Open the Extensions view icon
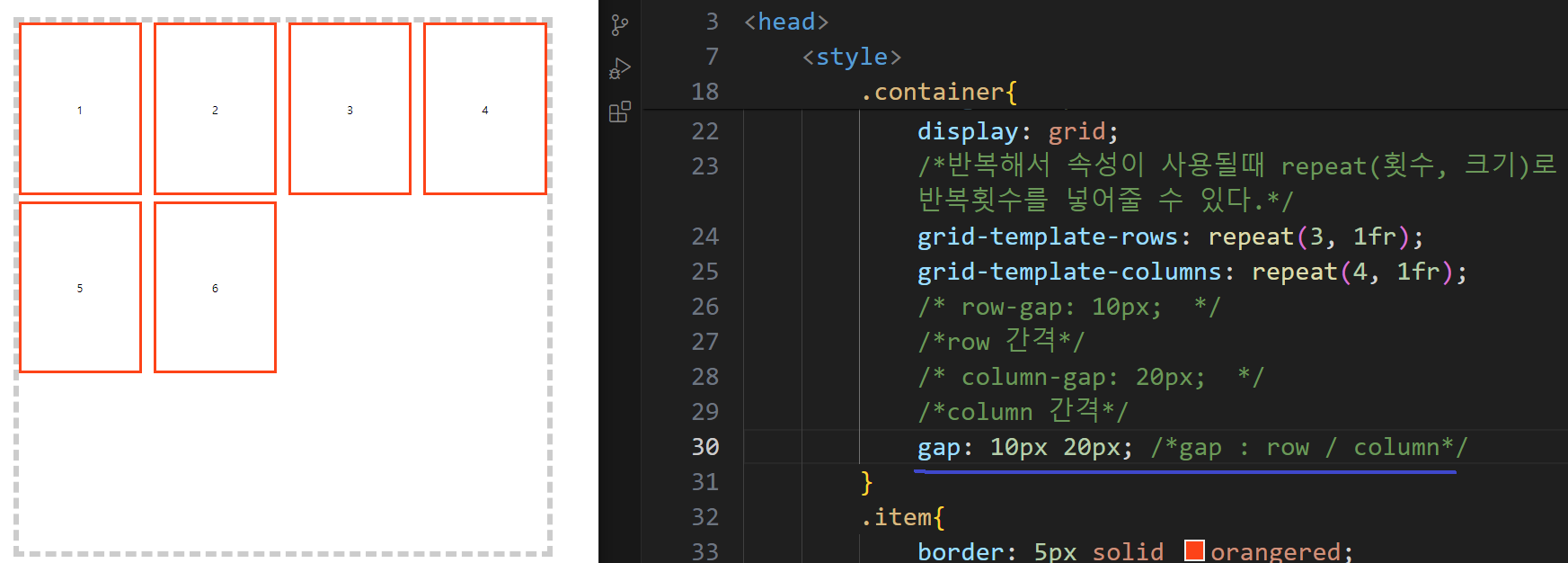 [x=619, y=112]
